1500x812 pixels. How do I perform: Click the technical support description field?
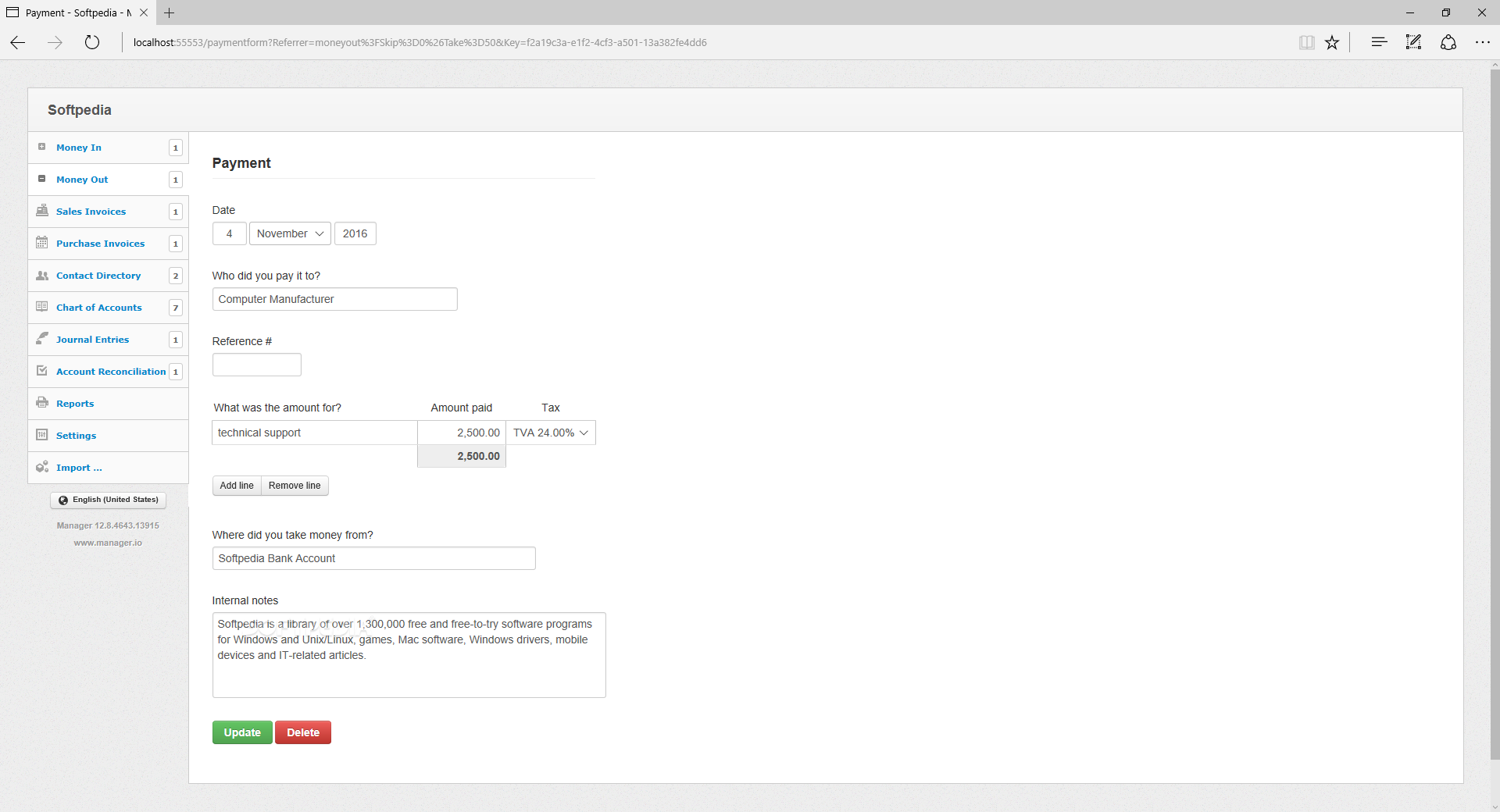click(x=314, y=433)
